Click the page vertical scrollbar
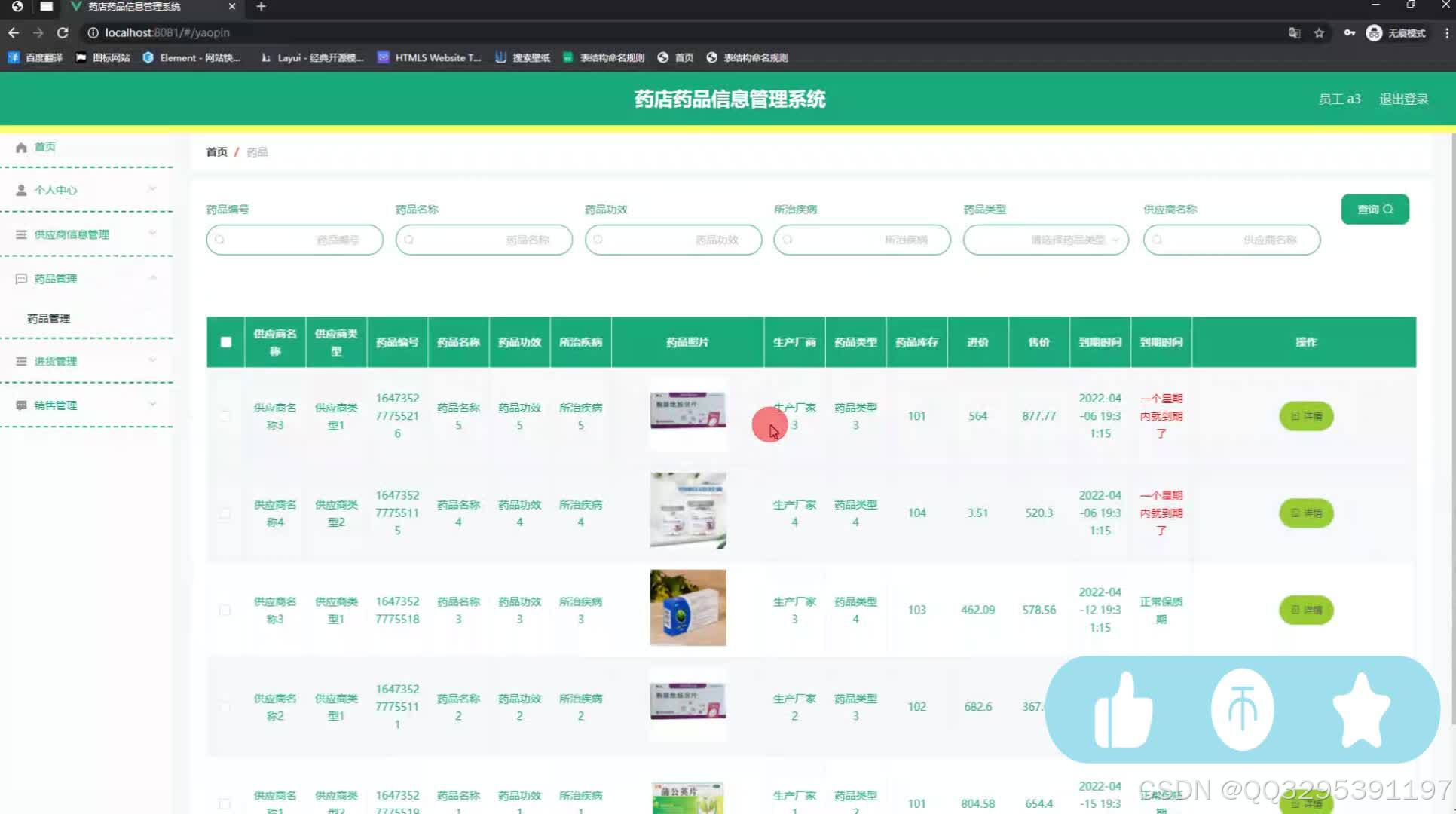Image resolution: width=1456 pixels, height=814 pixels. [x=1452, y=430]
